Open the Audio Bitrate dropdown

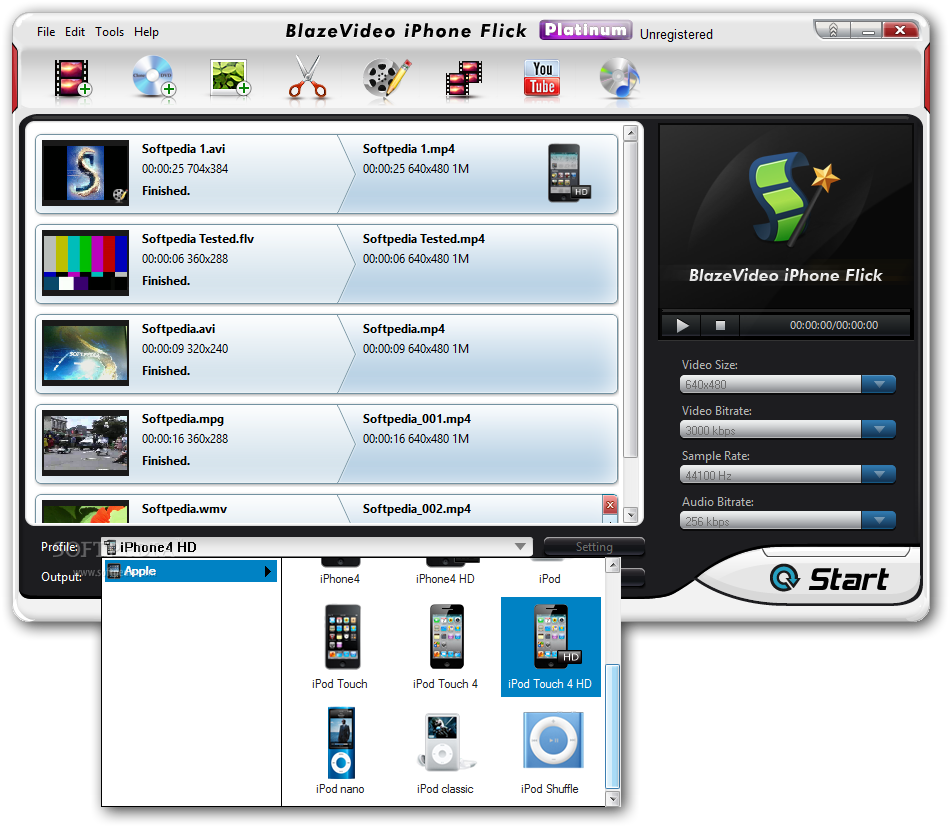(x=879, y=520)
